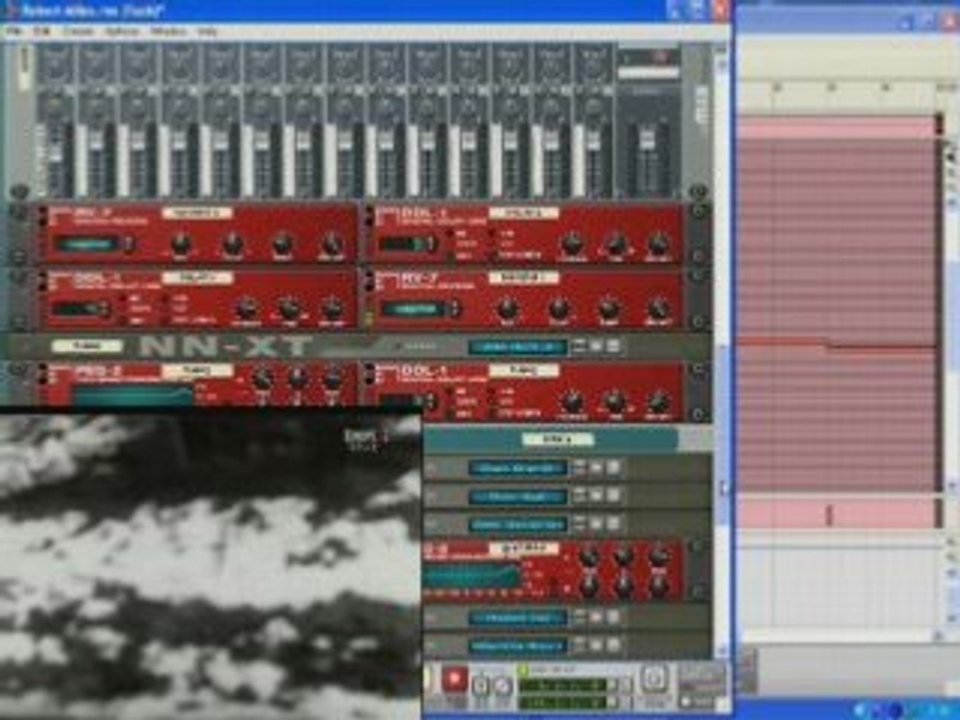Click the browse icon on the third folded sampler row

click(596, 524)
